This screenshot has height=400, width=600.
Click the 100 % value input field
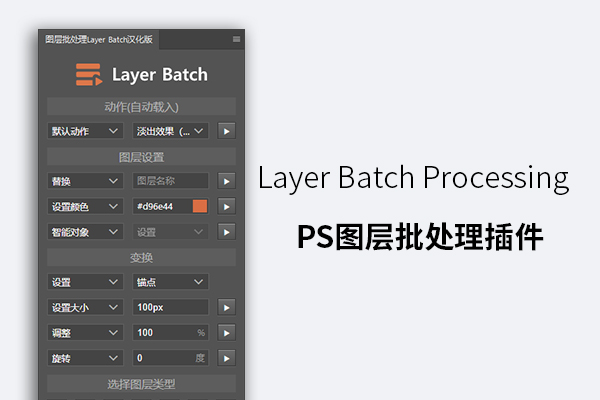(x=170, y=332)
